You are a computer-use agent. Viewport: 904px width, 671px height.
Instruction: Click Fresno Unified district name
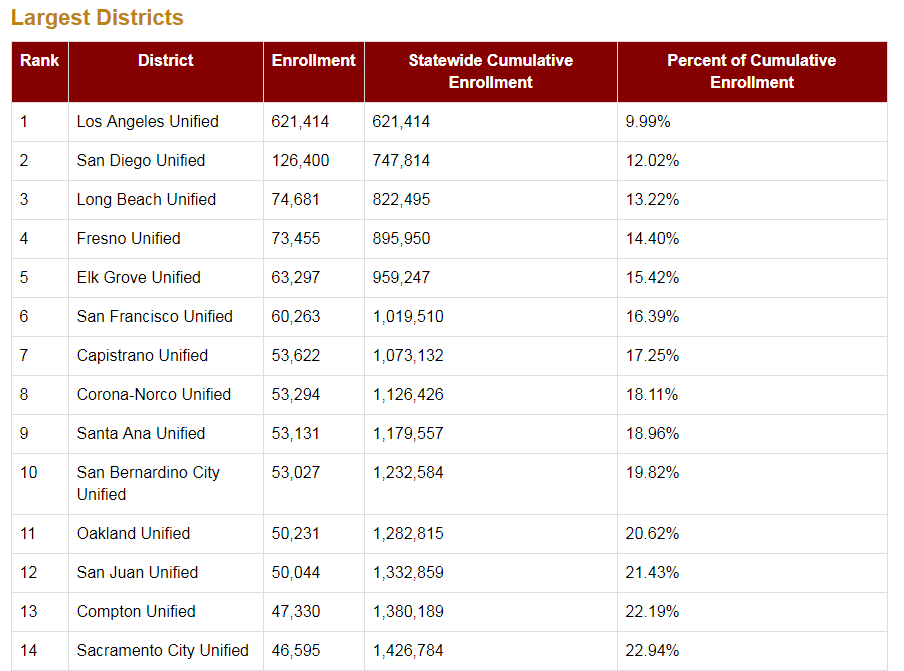pyautogui.click(x=128, y=238)
